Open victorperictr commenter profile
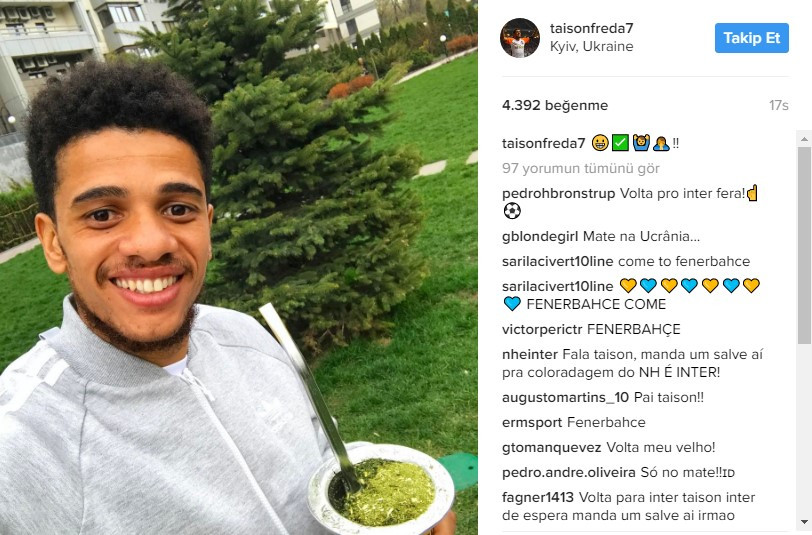 click(542, 329)
